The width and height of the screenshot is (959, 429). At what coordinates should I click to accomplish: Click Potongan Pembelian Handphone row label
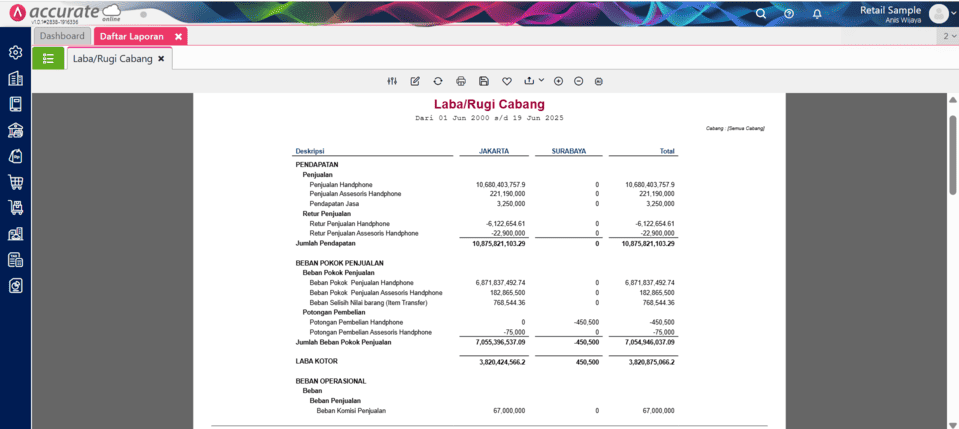(356, 322)
